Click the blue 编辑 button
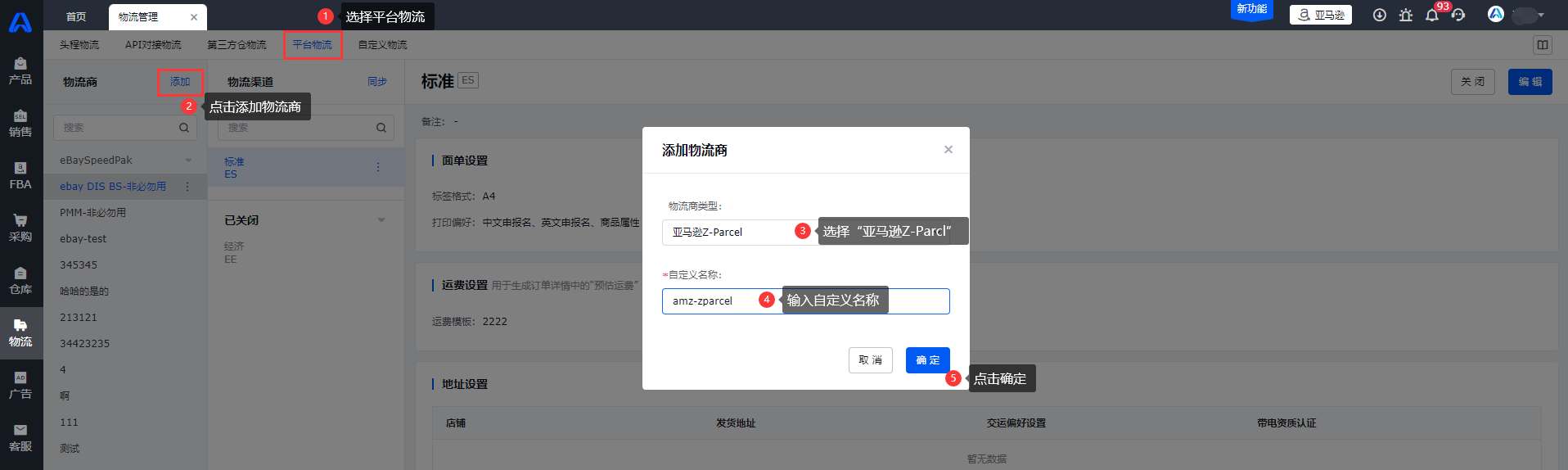Screen dimensions: 1568x470 point(1530,82)
